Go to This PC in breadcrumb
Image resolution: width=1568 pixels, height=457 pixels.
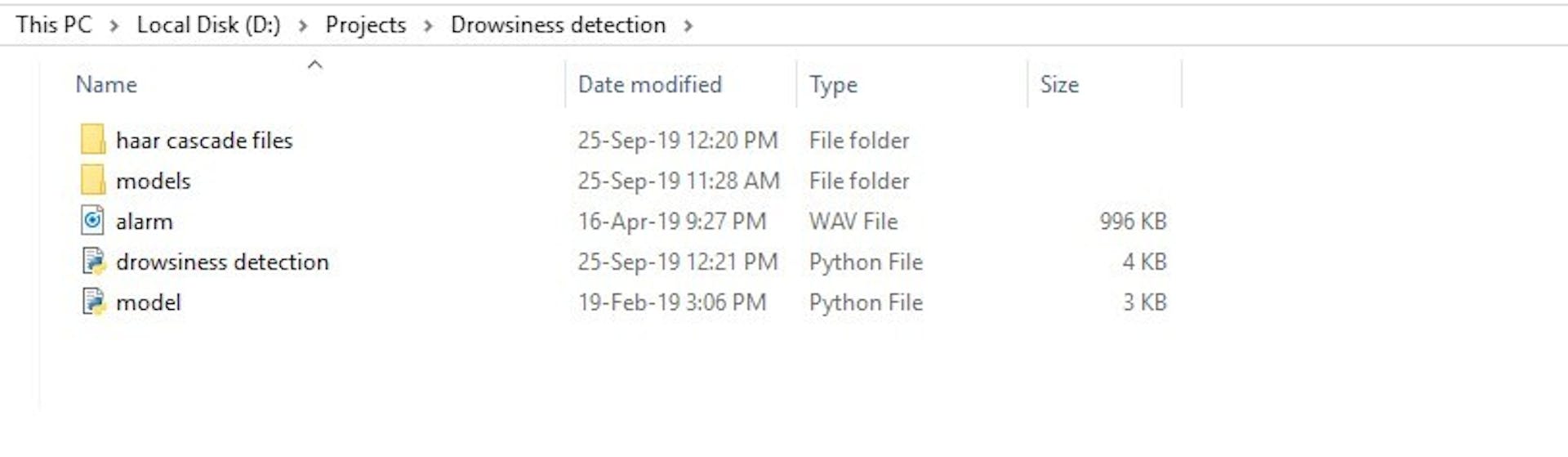[54, 25]
